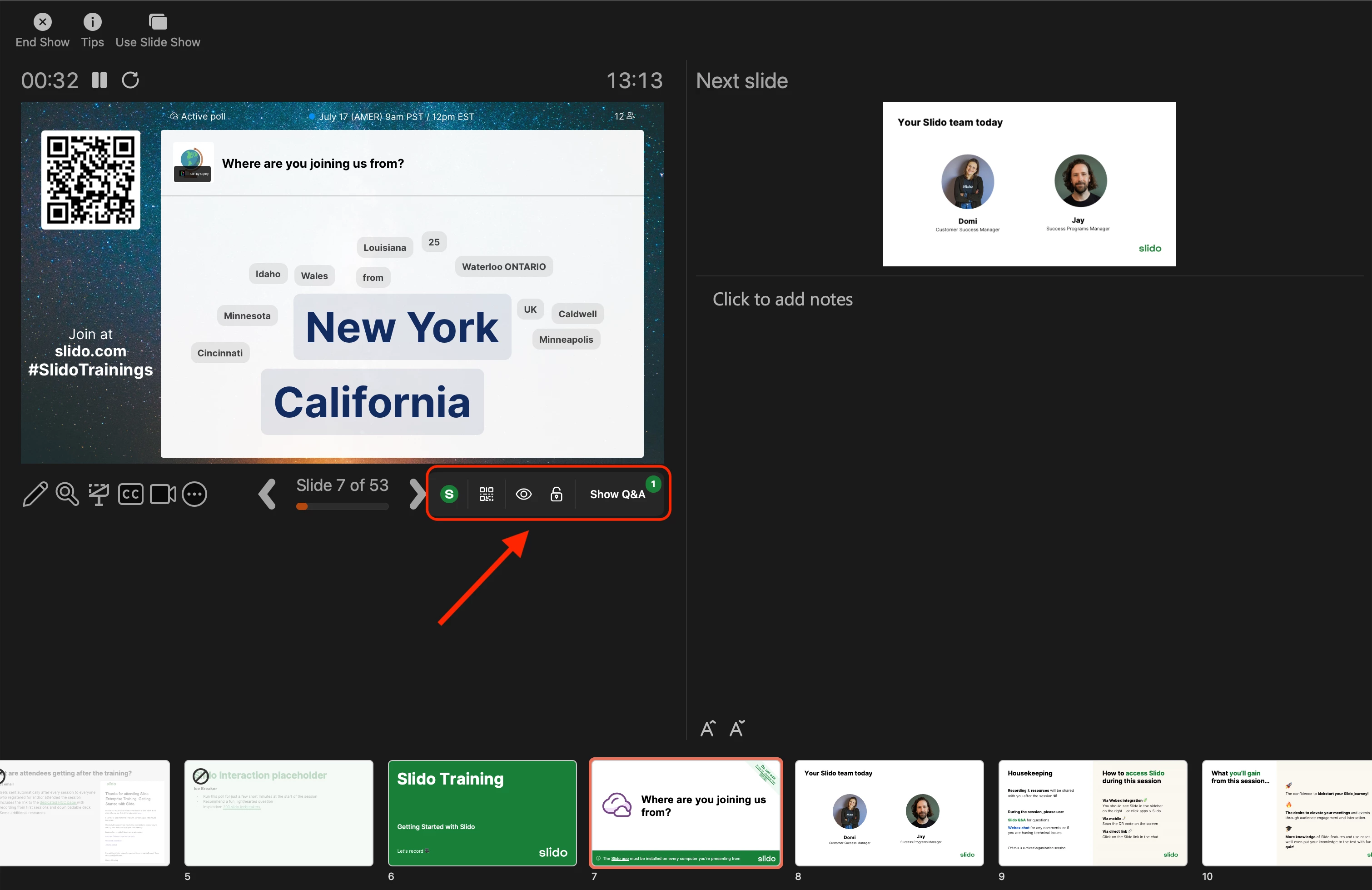Image resolution: width=1372 pixels, height=890 pixels.
Task: Click the globe GIF poll image
Action: point(193,163)
